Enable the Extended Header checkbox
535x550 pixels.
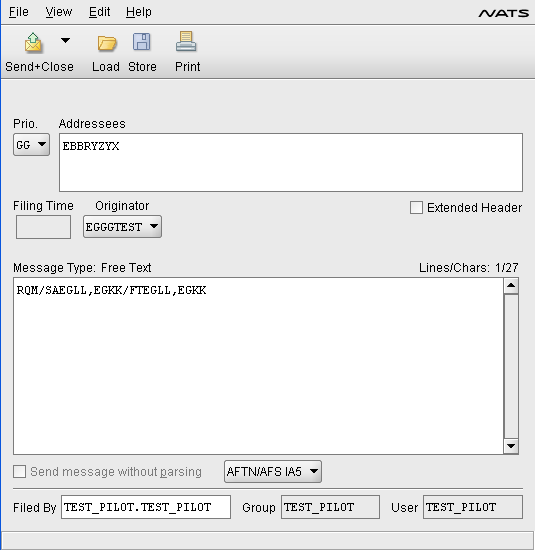[416, 207]
